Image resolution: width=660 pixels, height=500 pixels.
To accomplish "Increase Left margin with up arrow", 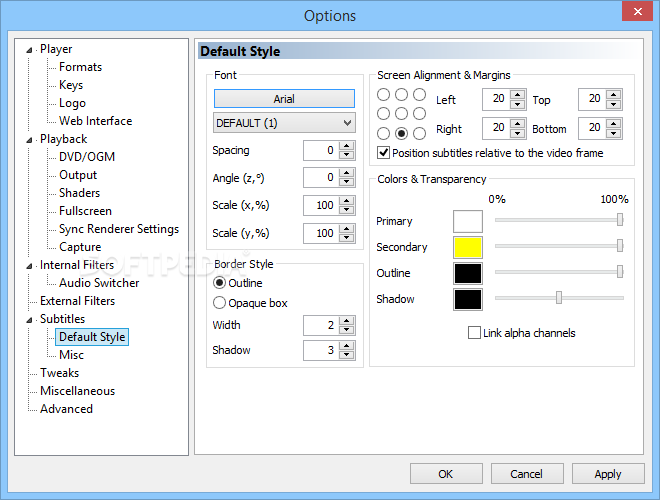I will (517, 94).
